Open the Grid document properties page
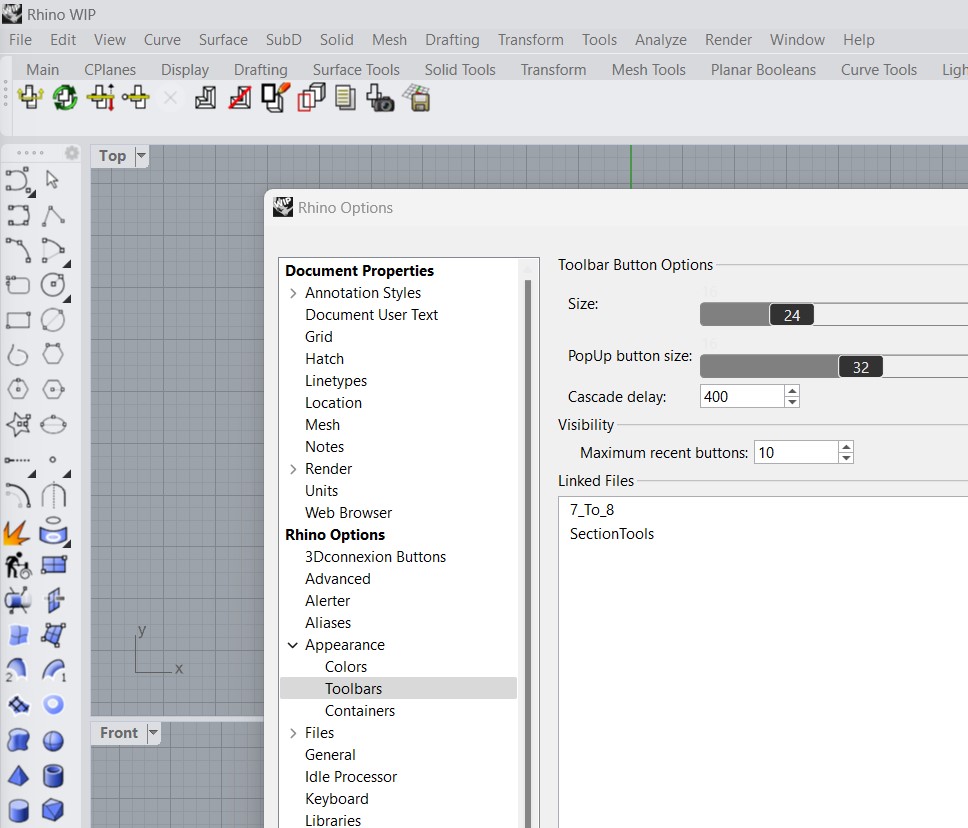The height and width of the screenshot is (828, 968). (x=319, y=337)
